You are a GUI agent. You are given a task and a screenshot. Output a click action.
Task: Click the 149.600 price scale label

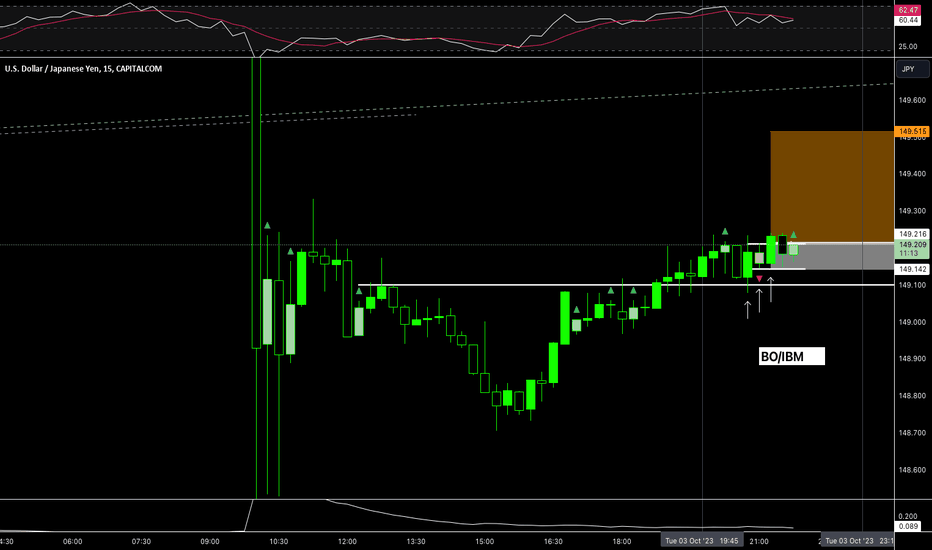(x=912, y=100)
